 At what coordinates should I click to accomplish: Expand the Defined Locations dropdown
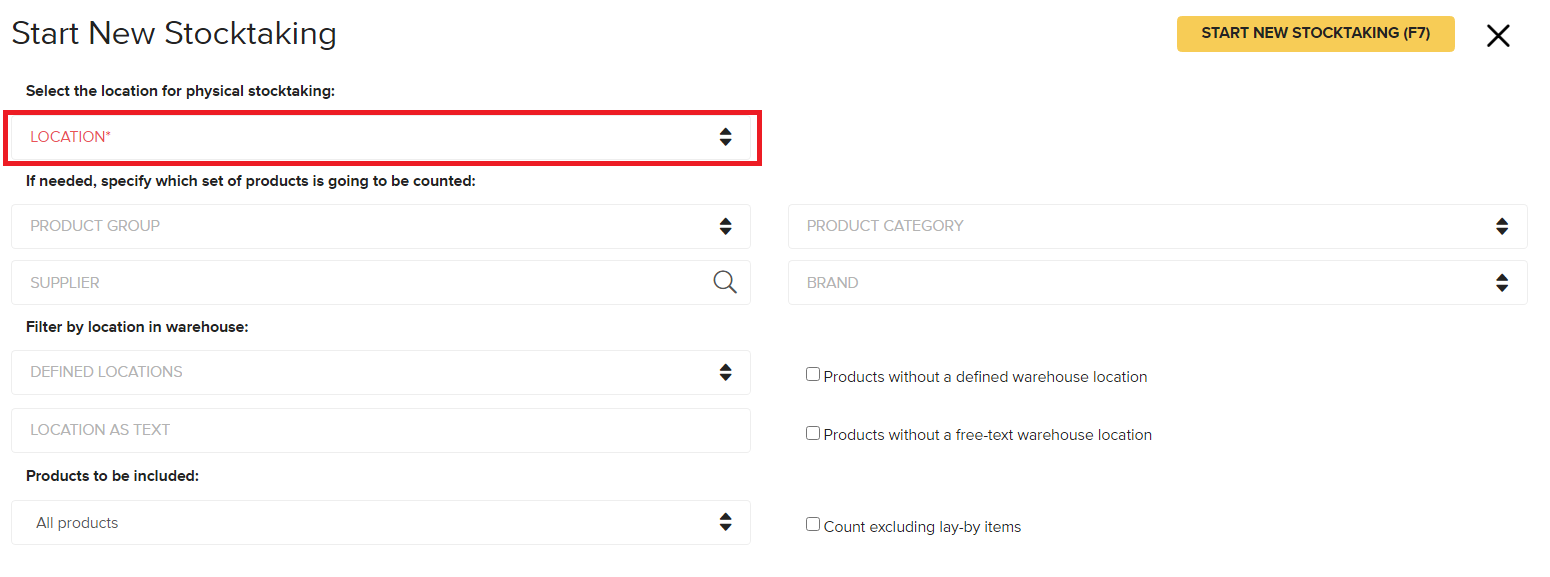click(381, 372)
